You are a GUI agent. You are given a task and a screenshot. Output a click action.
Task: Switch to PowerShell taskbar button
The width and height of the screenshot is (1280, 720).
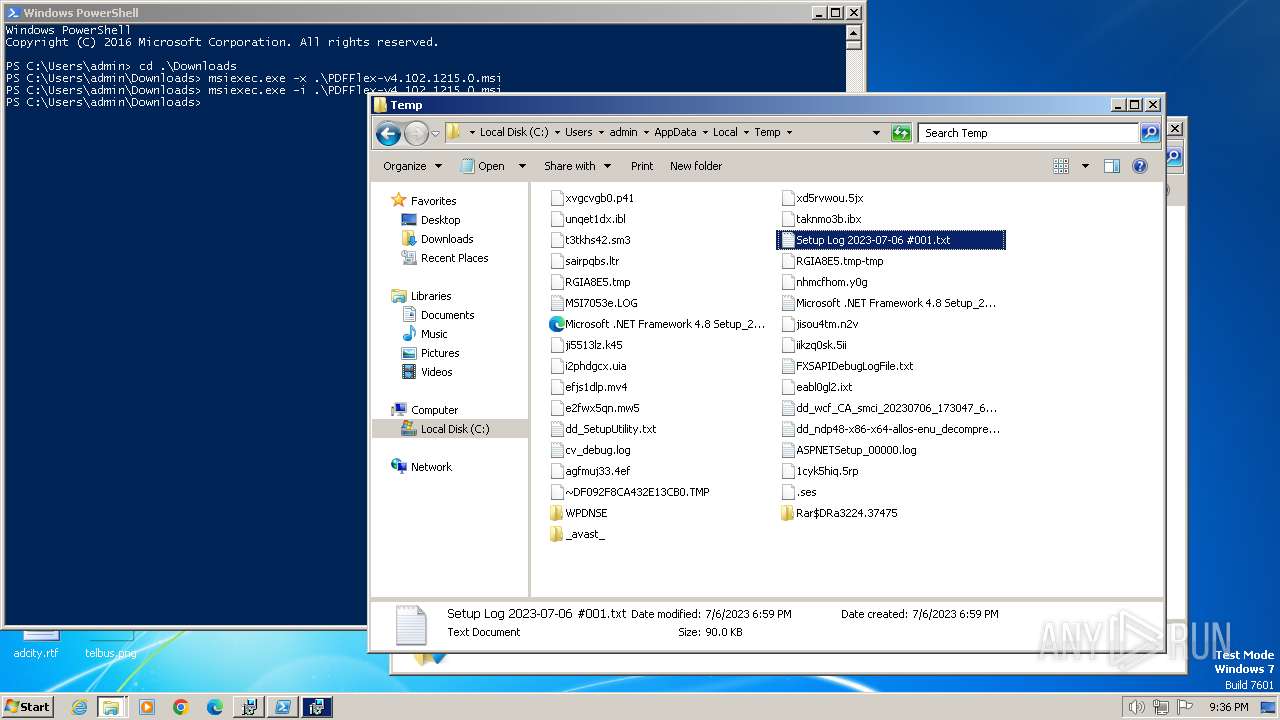pyautogui.click(x=282, y=707)
